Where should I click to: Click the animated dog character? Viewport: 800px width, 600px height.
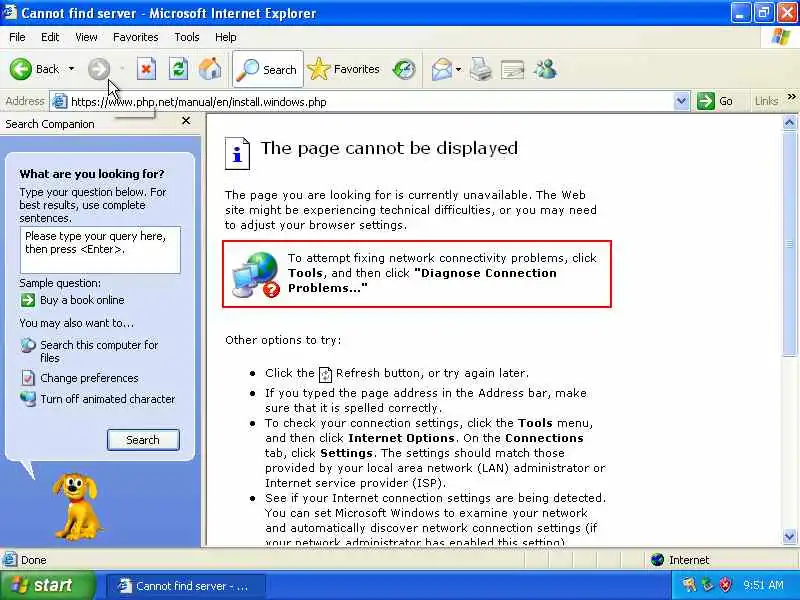tap(76, 506)
